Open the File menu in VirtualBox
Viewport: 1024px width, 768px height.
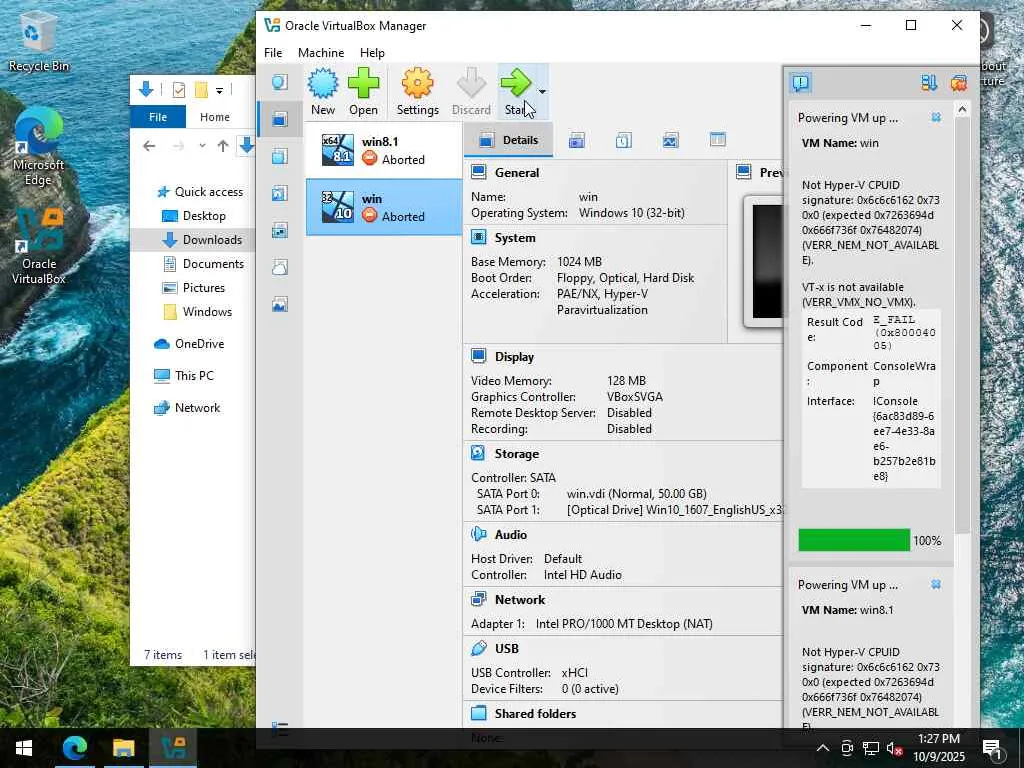click(273, 53)
